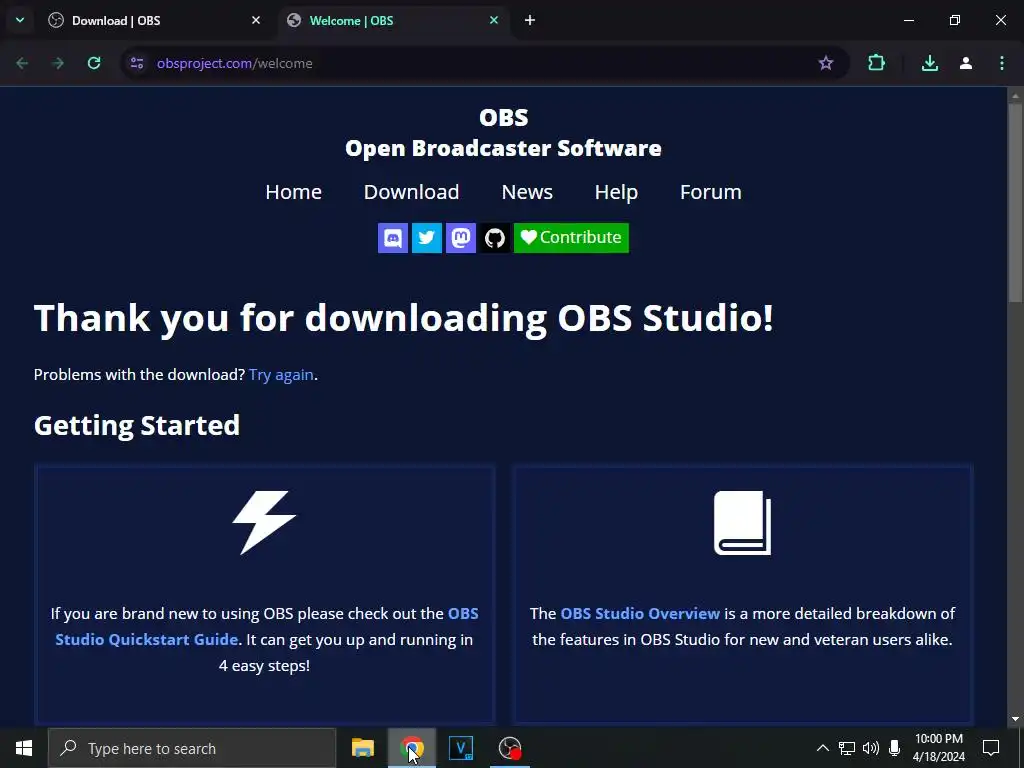Open the tab search dropdown arrow
This screenshot has height=768, width=1024.
pyautogui.click(x=20, y=20)
